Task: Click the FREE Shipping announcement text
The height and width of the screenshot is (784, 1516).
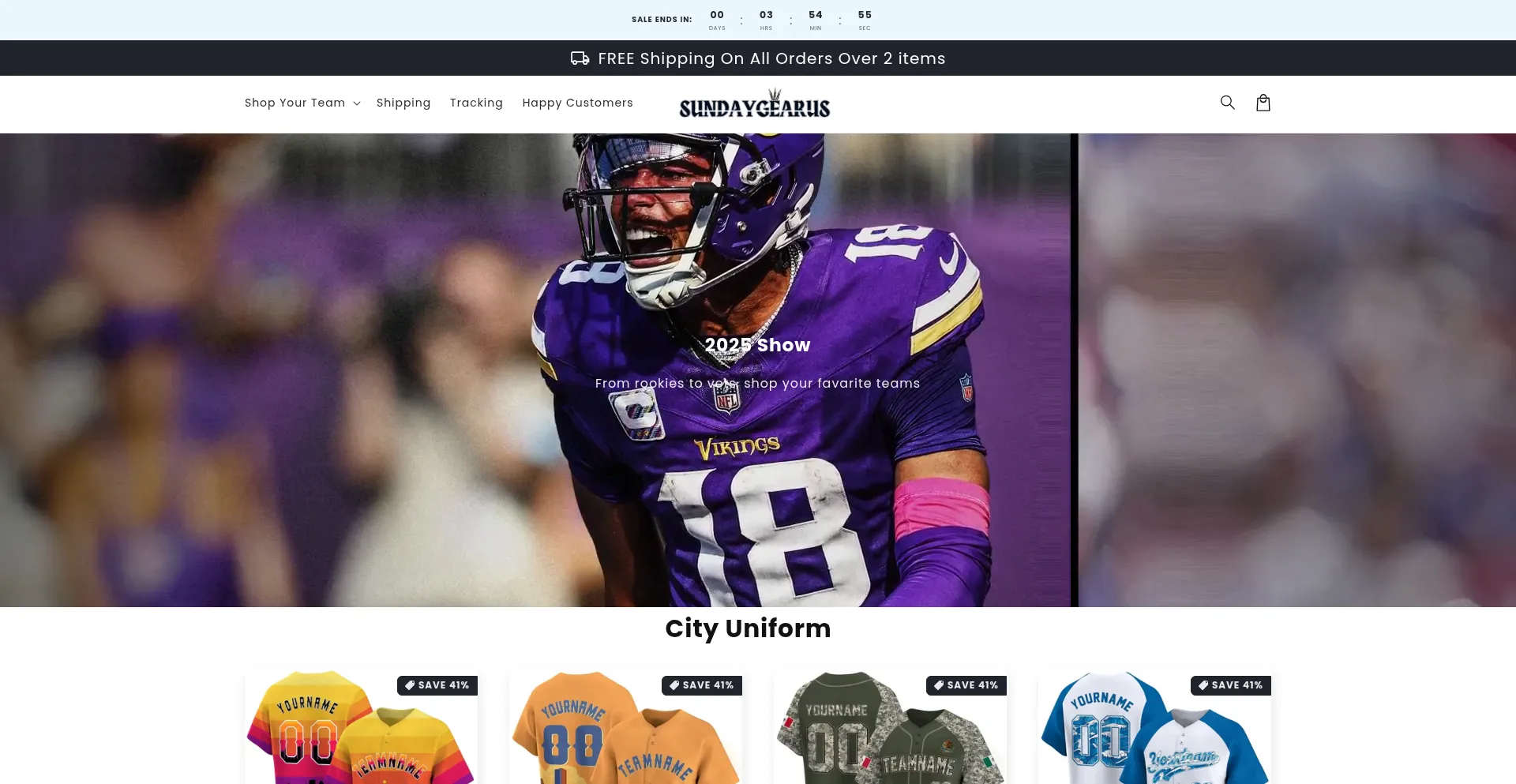Action: pos(771,58)
